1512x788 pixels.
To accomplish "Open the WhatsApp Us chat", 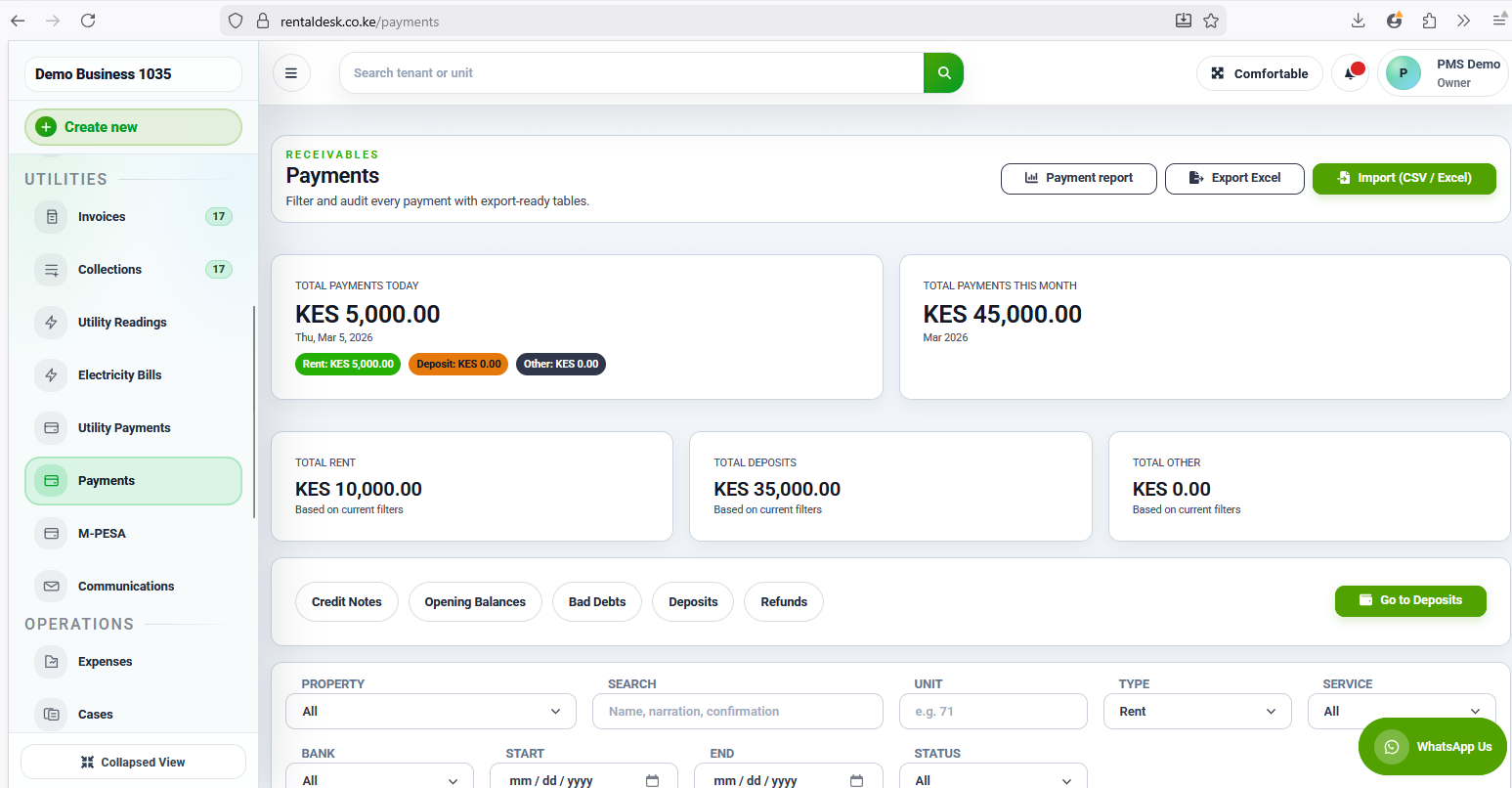I will tap(1432, 746).
